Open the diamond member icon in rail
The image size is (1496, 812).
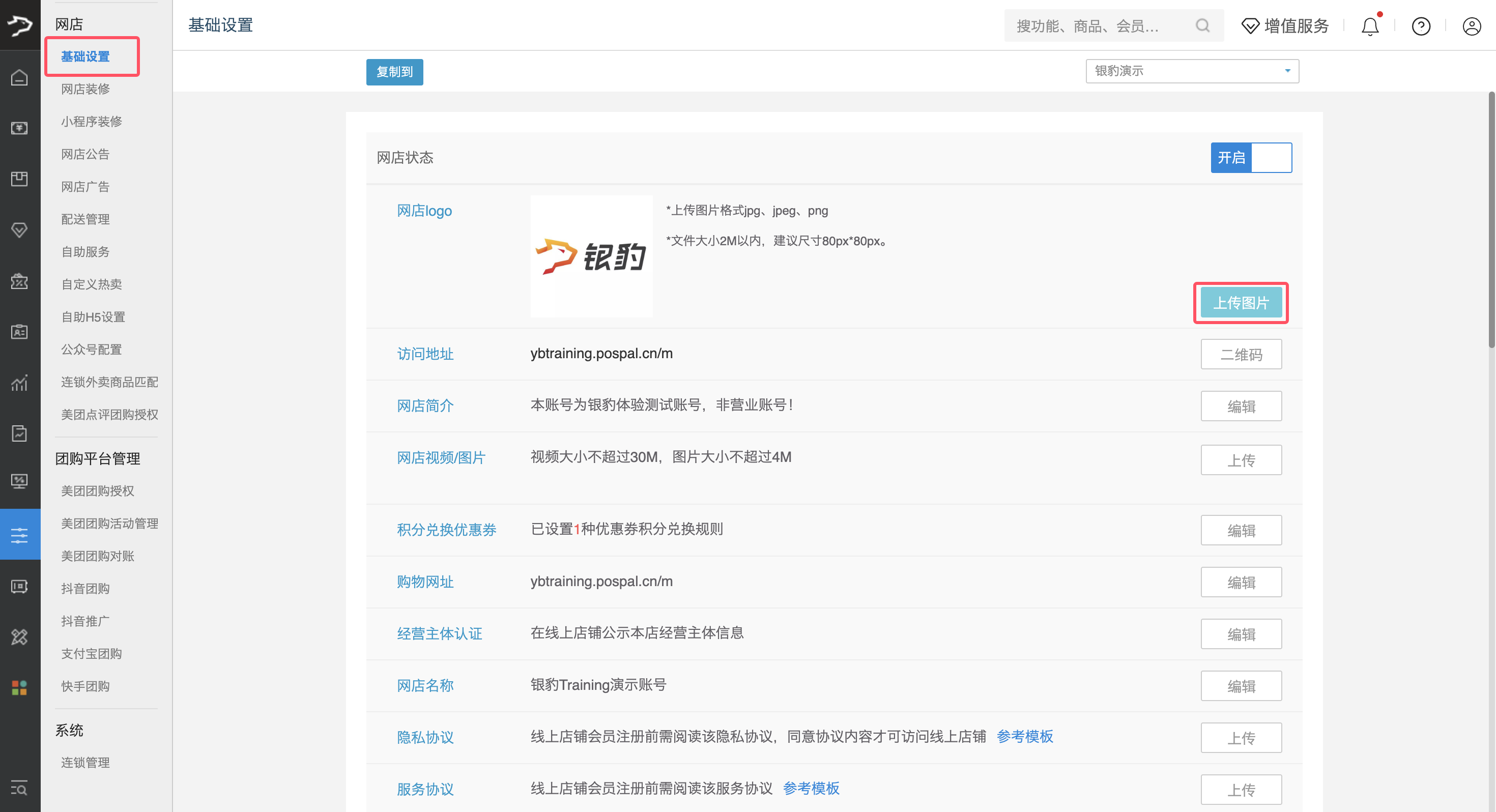point(20,230)
